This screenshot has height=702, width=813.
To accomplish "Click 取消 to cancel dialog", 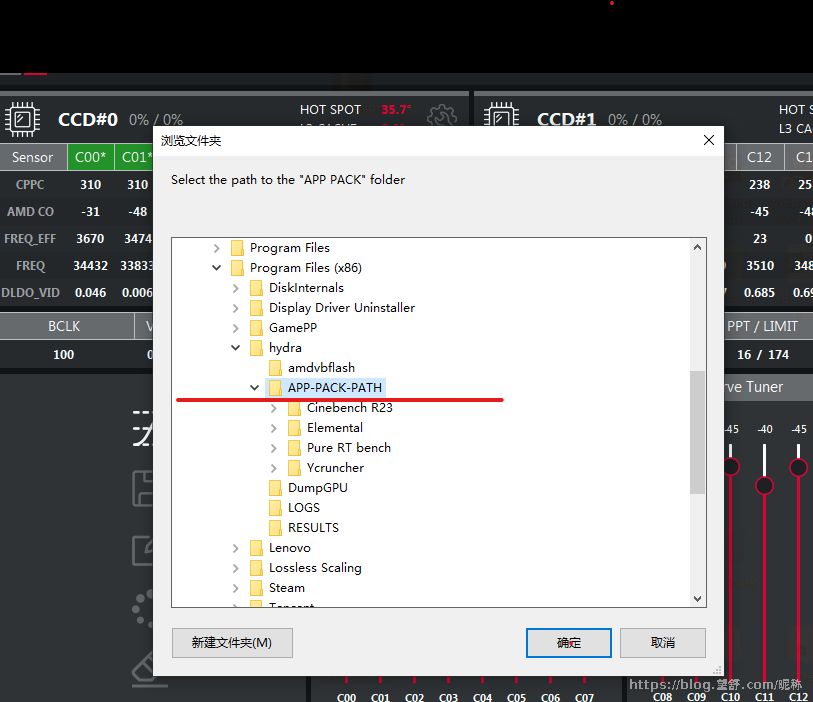I will click(x=663, y=643).
